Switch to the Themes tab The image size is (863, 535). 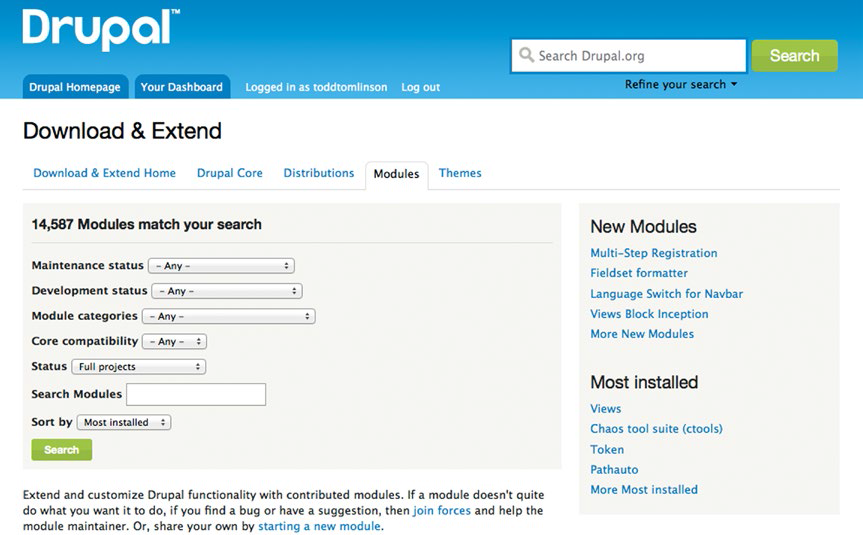pyautogui.click(x=460, y=173)
